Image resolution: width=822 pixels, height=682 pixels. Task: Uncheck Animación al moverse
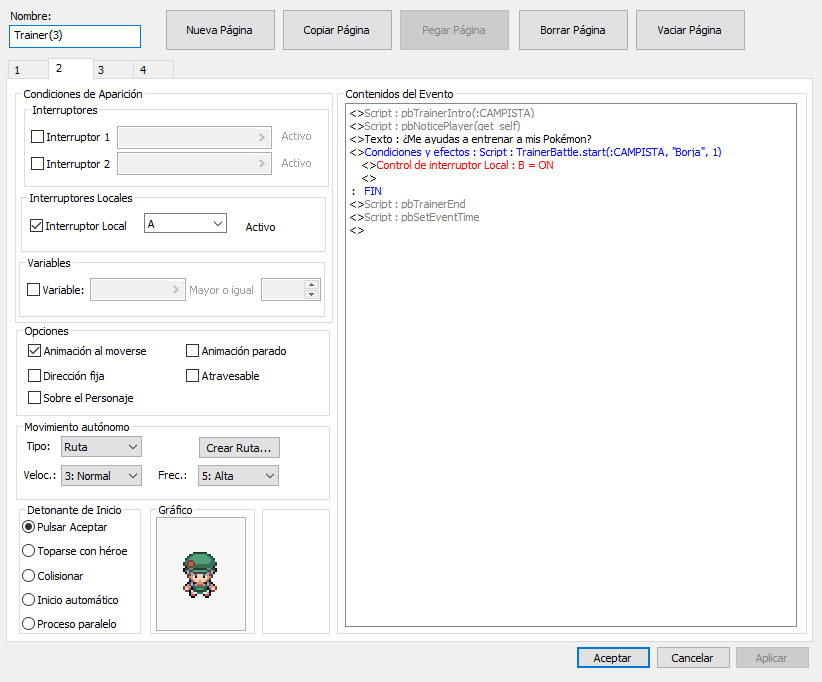click(x=34, y=351)
